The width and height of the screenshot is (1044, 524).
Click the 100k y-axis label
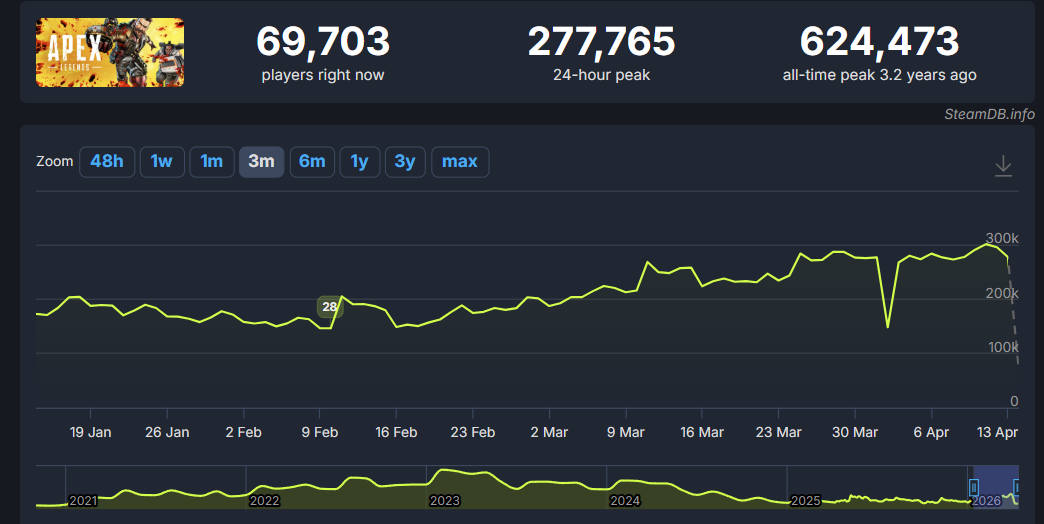(x=1002, y=348)
